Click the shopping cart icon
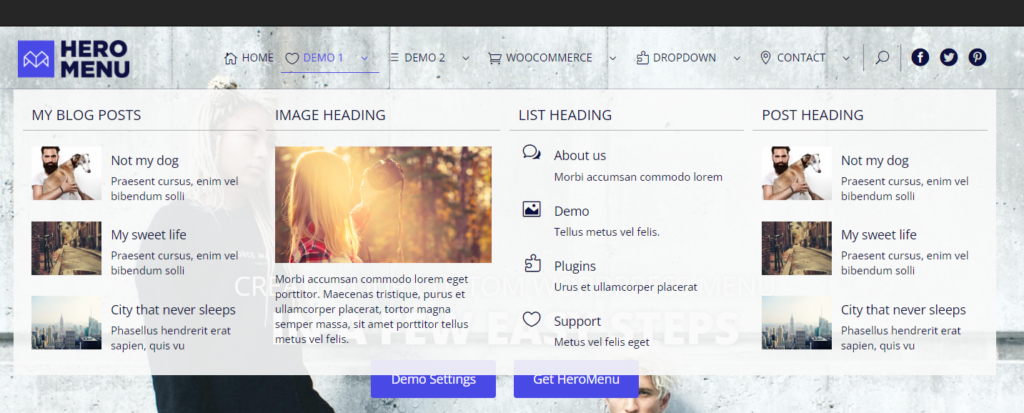1024x413 pixels. point(494,58)
